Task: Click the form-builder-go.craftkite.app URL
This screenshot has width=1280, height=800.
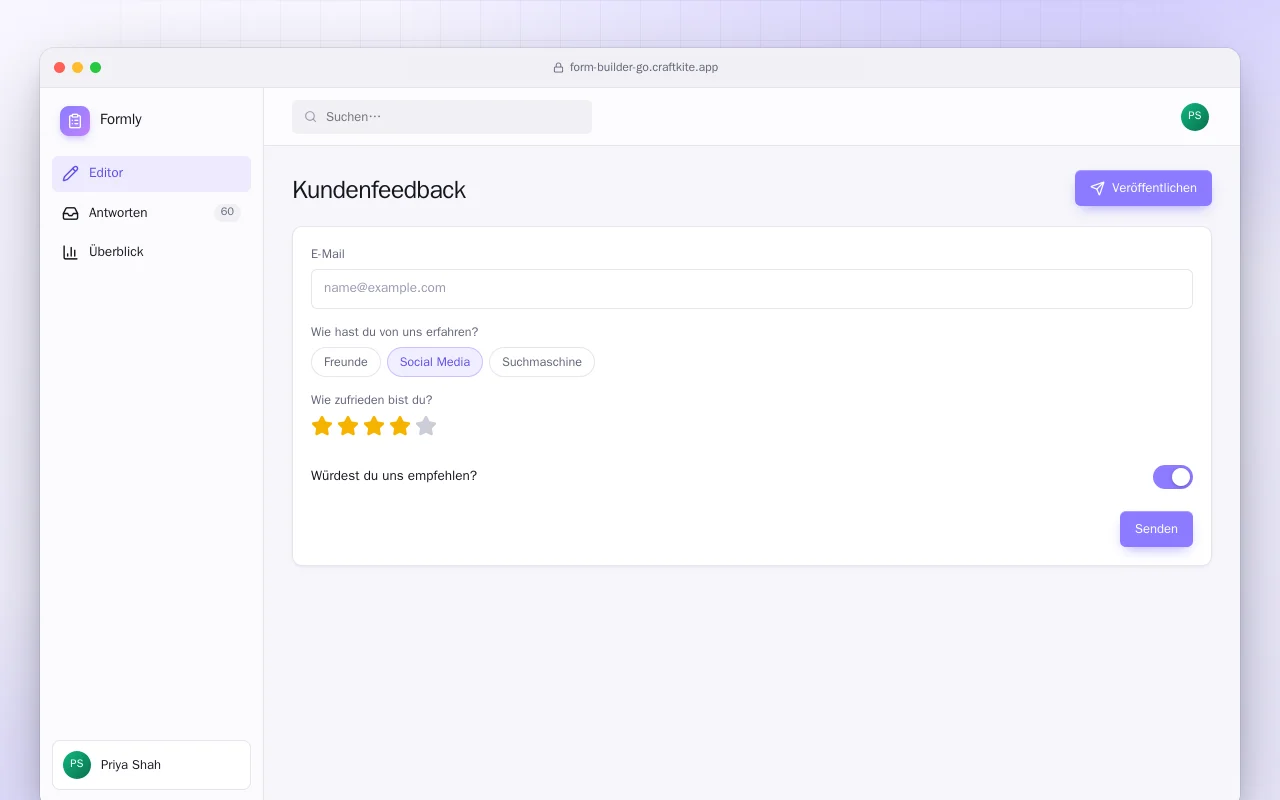Action: click(x=644, y=68)
